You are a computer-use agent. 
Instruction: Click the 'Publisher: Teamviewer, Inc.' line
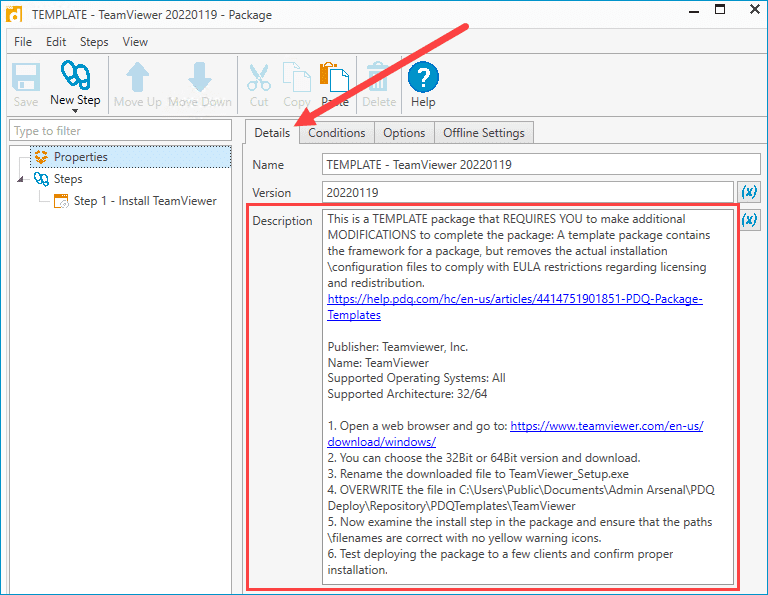(398, 347)
